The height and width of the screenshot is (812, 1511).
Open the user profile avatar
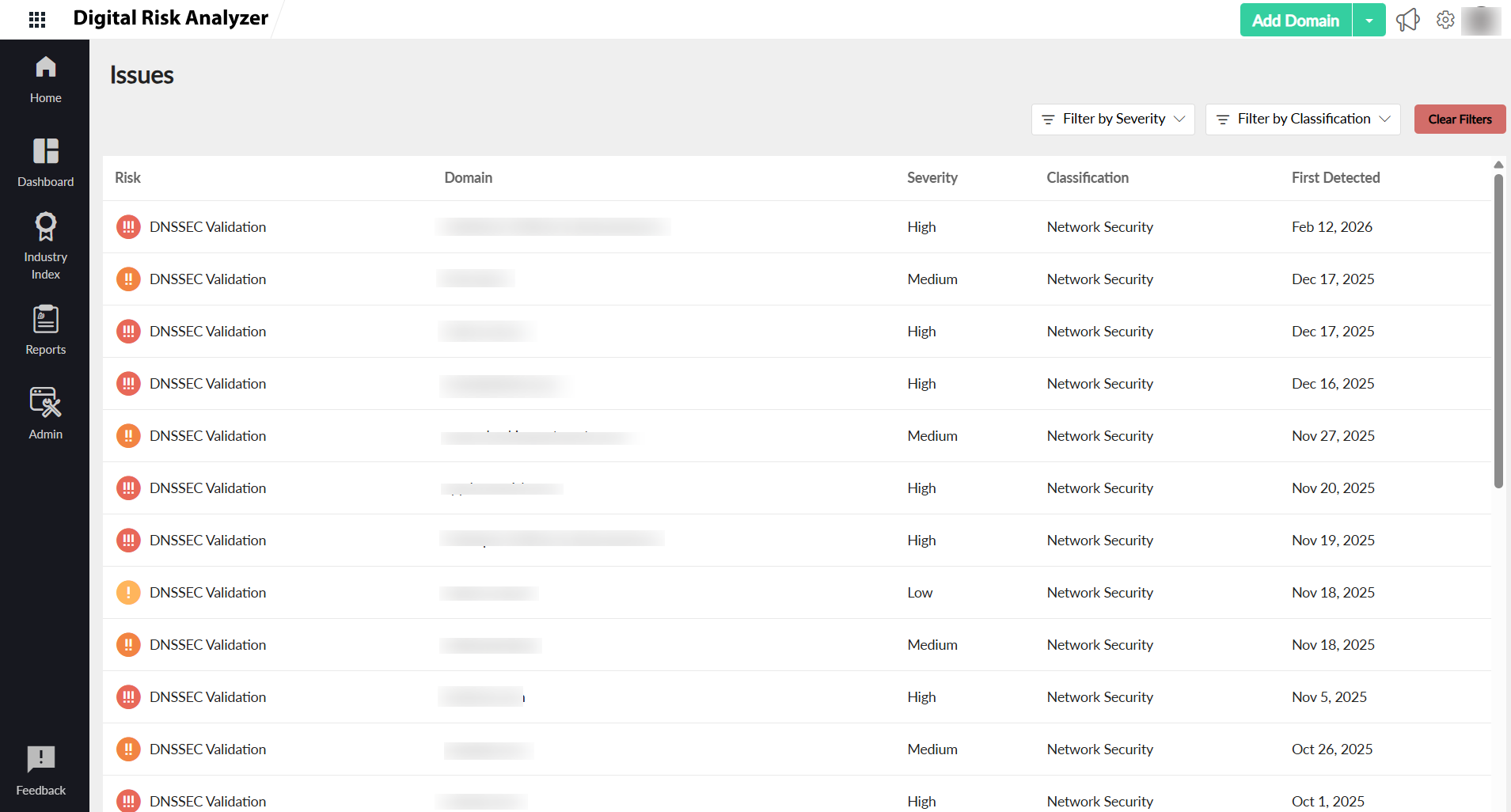[x=1480, y=21]
